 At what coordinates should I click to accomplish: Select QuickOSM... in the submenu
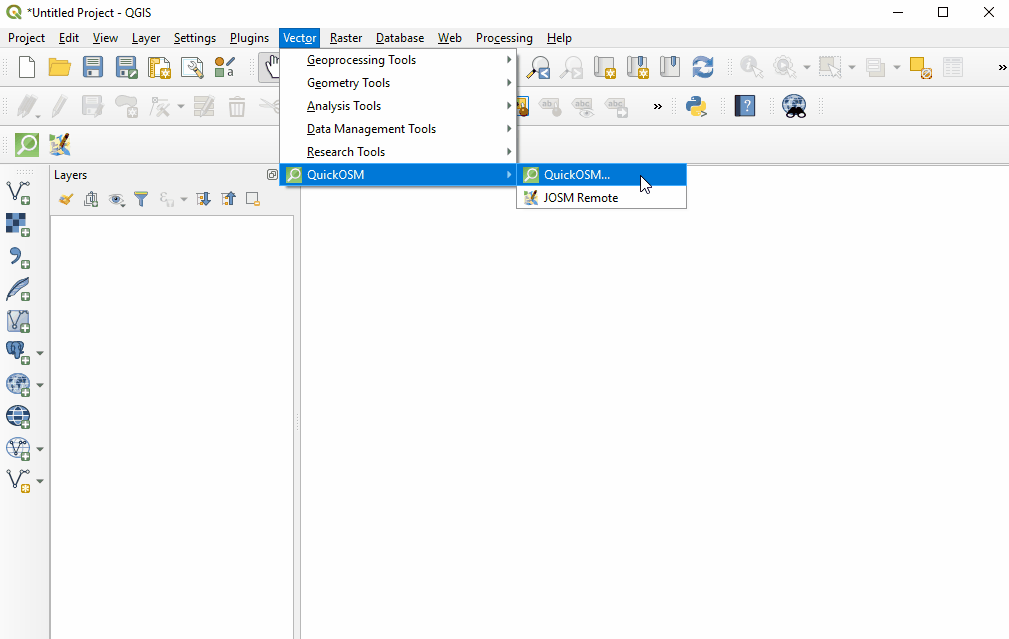pyautogui.click(x=602, y=174)
